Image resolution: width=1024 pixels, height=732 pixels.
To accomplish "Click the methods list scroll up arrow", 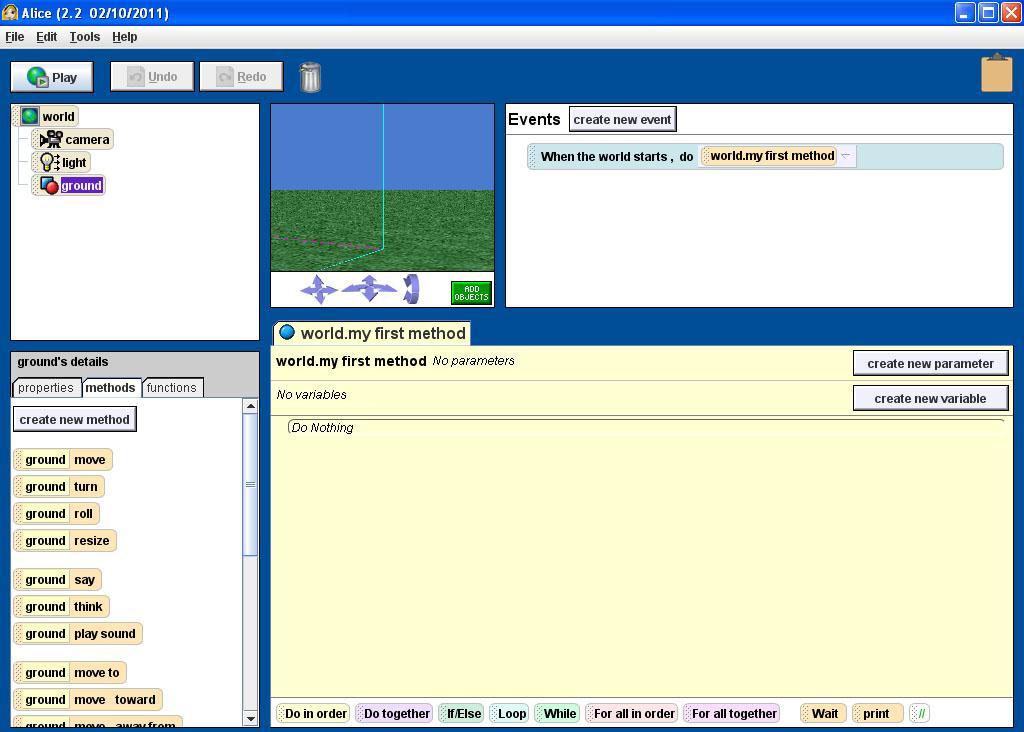I will (250, 406).
